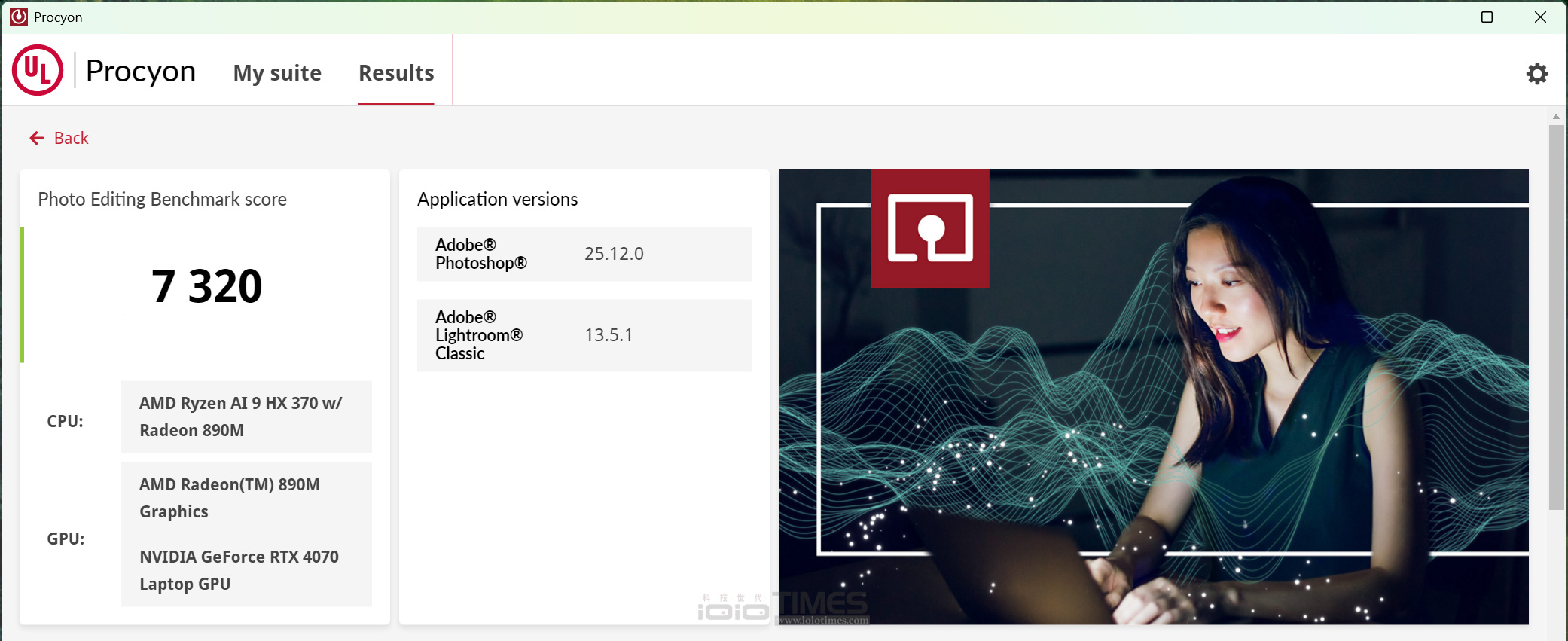This screenshot has height=641, width=1568.
Task: Click the Procyon icon in the title bar
Action: tap(18, 17)
